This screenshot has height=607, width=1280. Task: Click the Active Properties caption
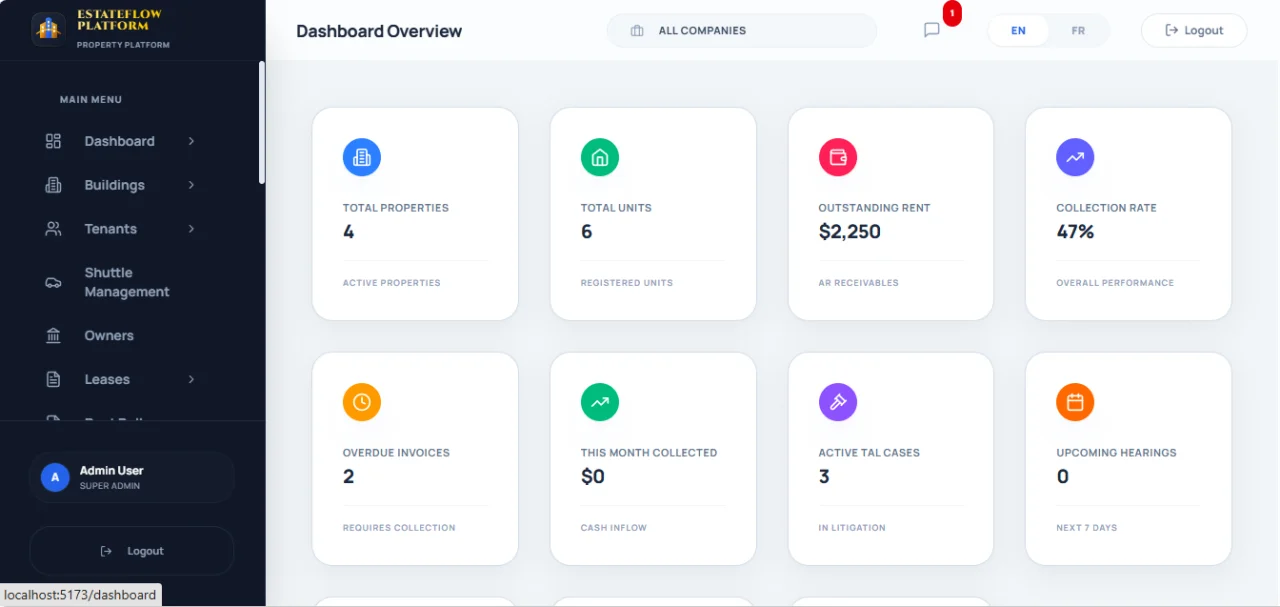[x=391, y=283]
